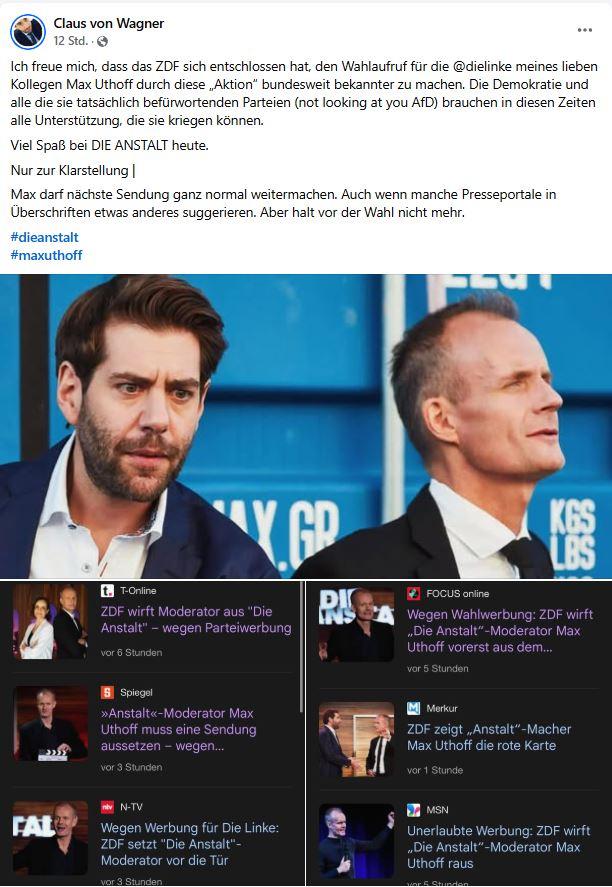Open Spiegel headline about Uthoff aussetzen
The width and height of the screenshot is (612, 887).
[x=179, y=729]
